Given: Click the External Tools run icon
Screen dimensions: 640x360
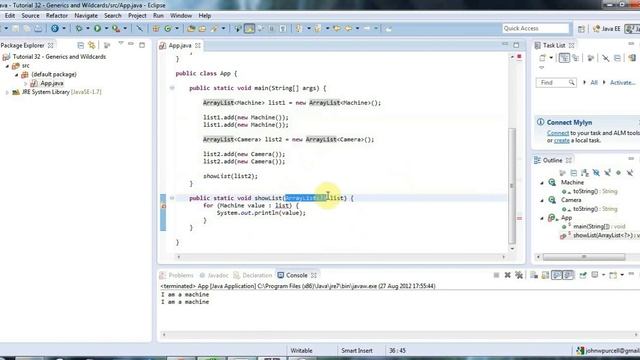Looking at the screenshot, I should (116, 28).
